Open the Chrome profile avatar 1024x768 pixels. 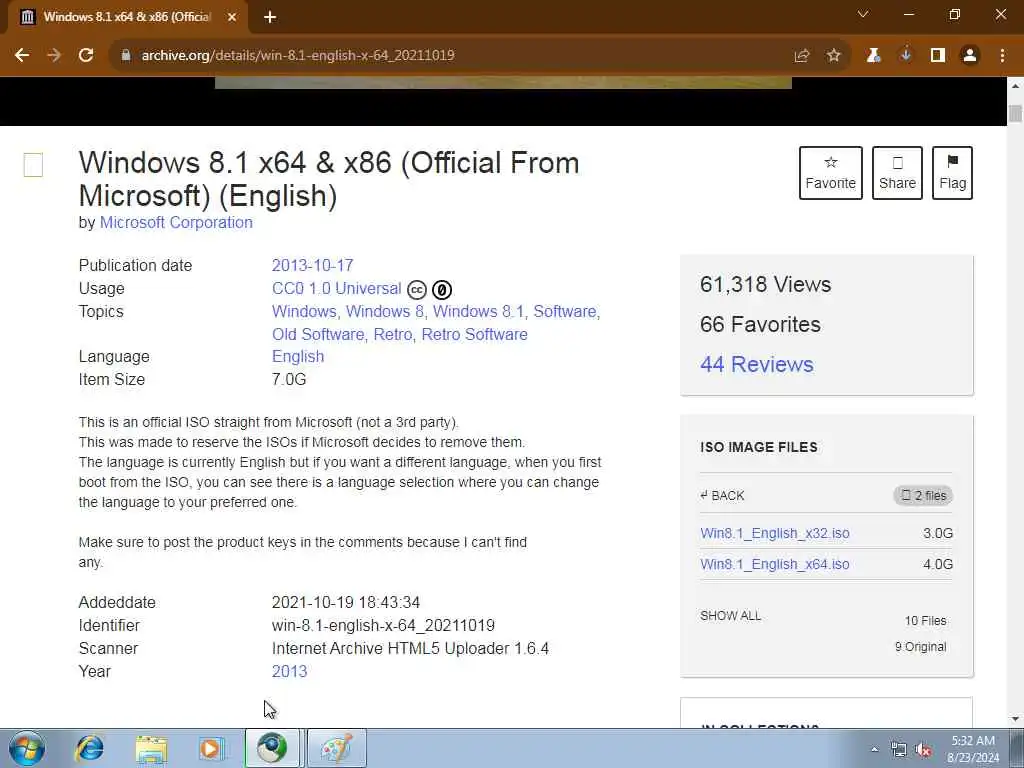coord(970,56)
